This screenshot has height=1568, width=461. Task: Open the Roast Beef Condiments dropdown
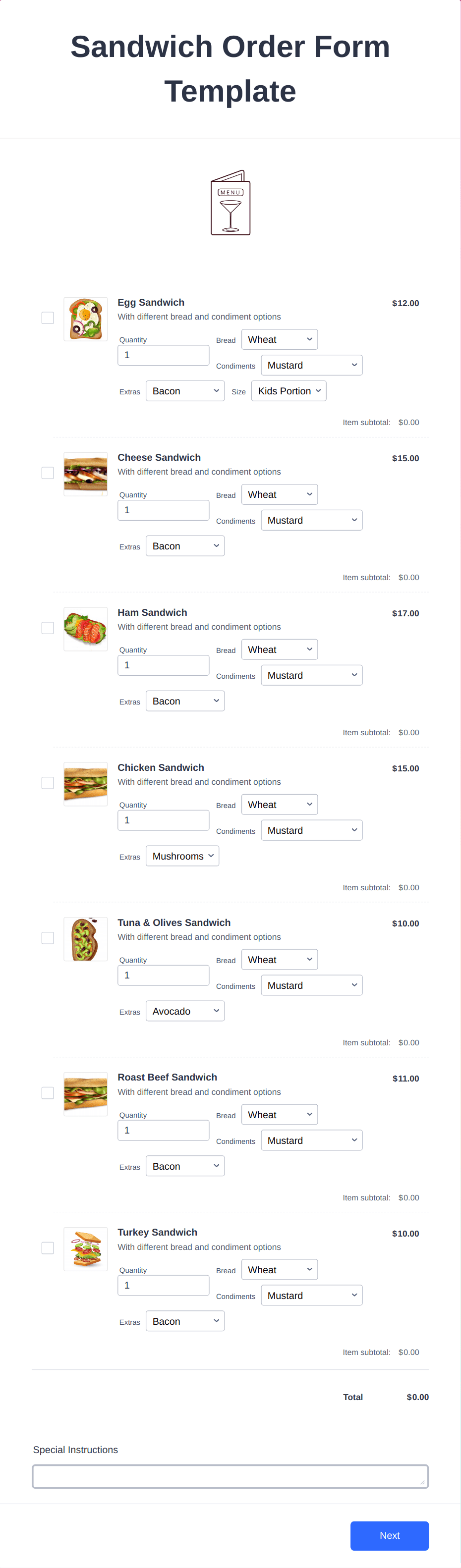pyautogui.click(x=312, y=1139)
